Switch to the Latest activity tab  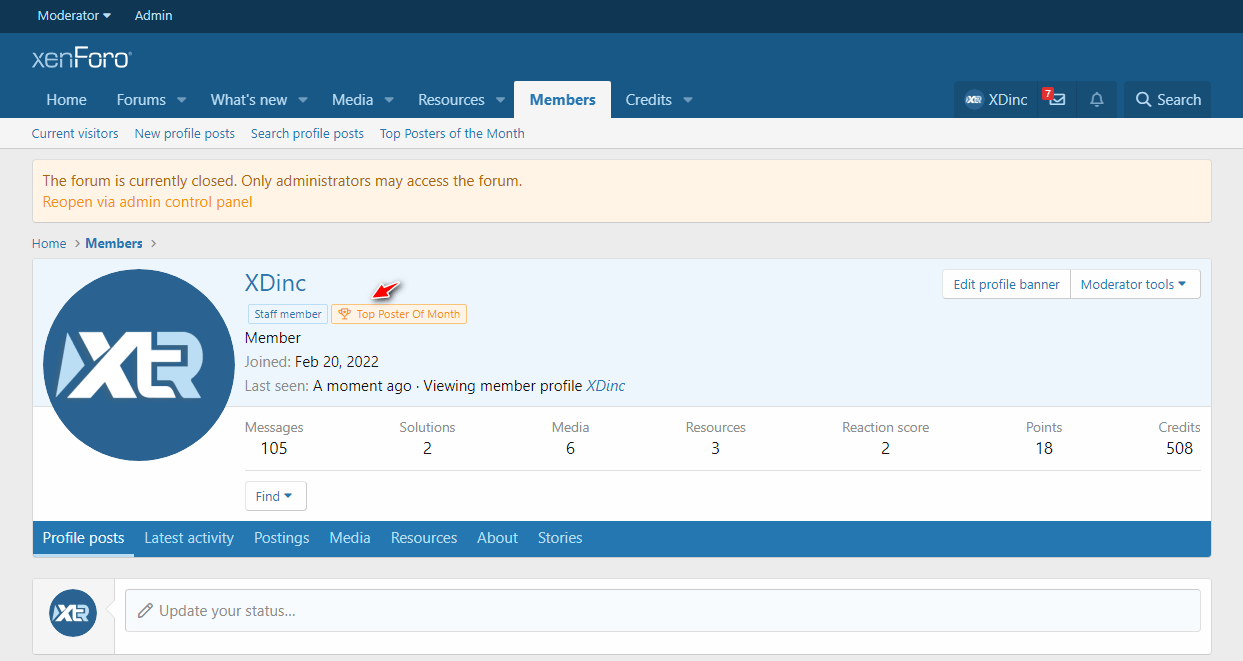point(189,538)
